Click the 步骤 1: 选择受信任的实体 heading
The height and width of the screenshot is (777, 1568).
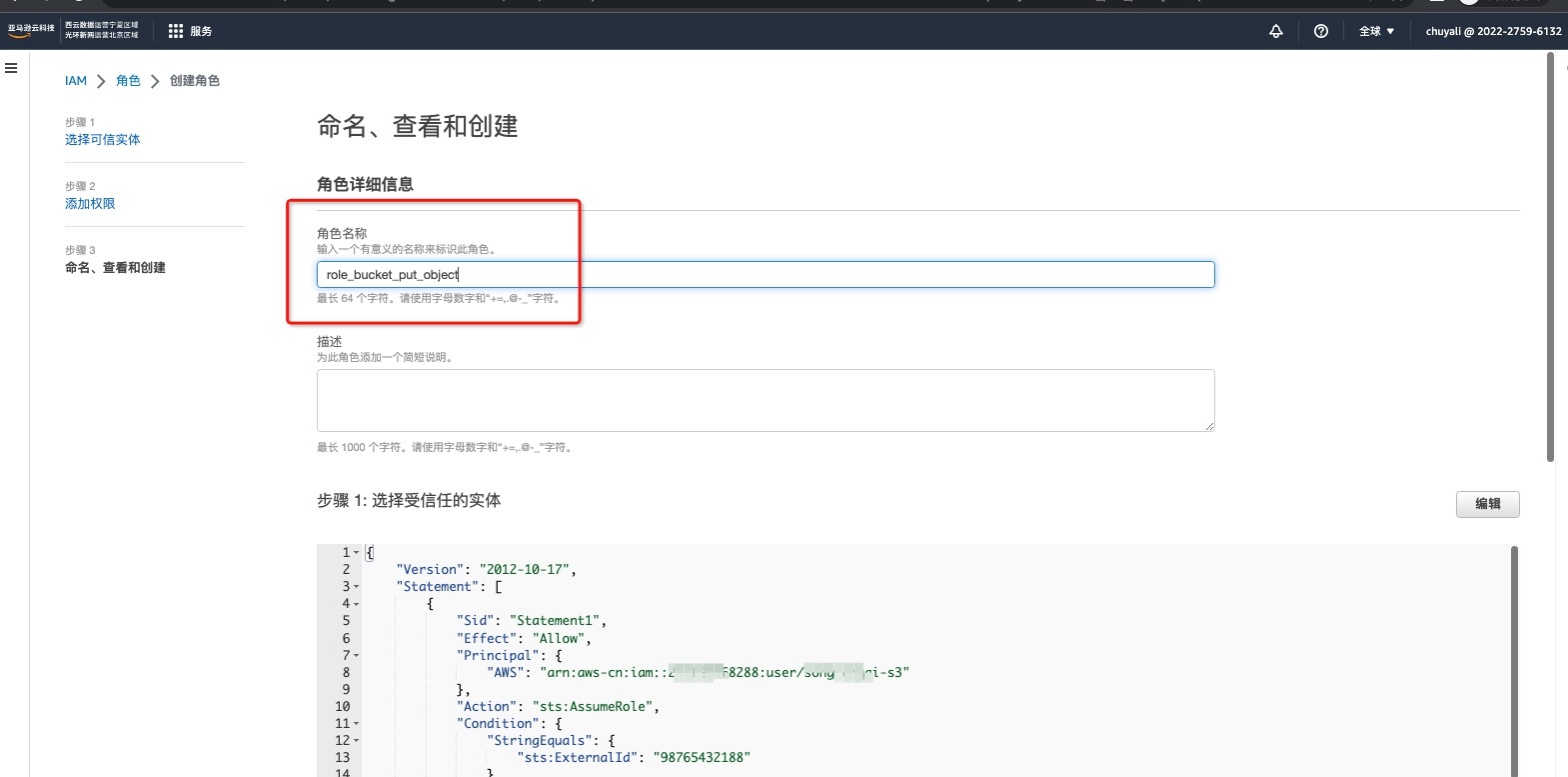tap(409, 500)
